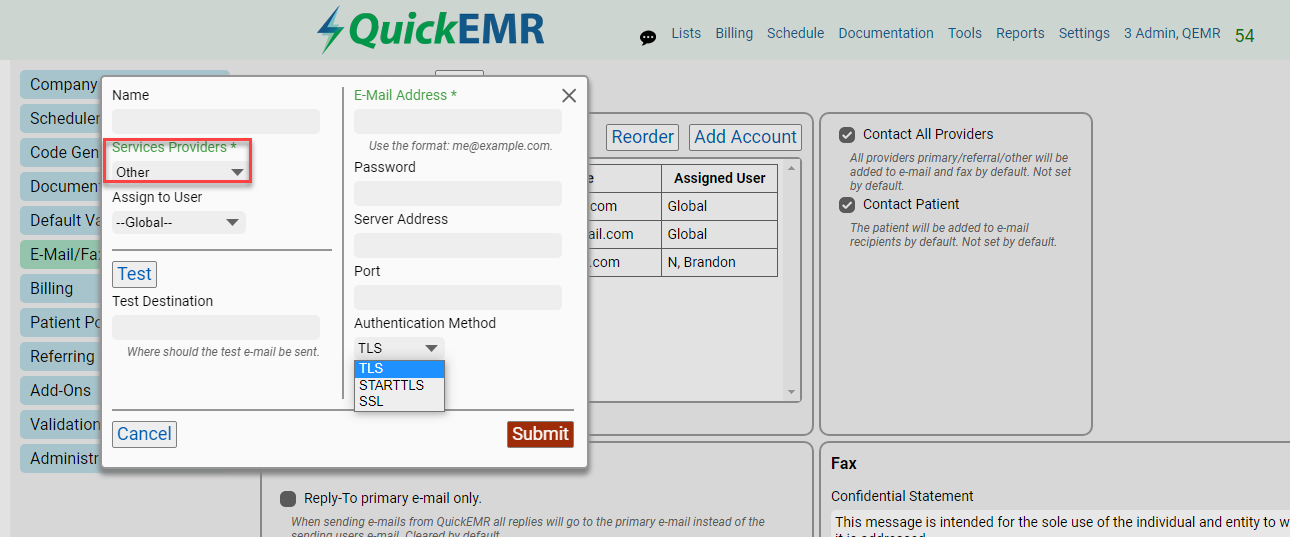This screenshot has height=537, width=1290.
Task: Open the Settings menu
Action: click(1084, 33)
